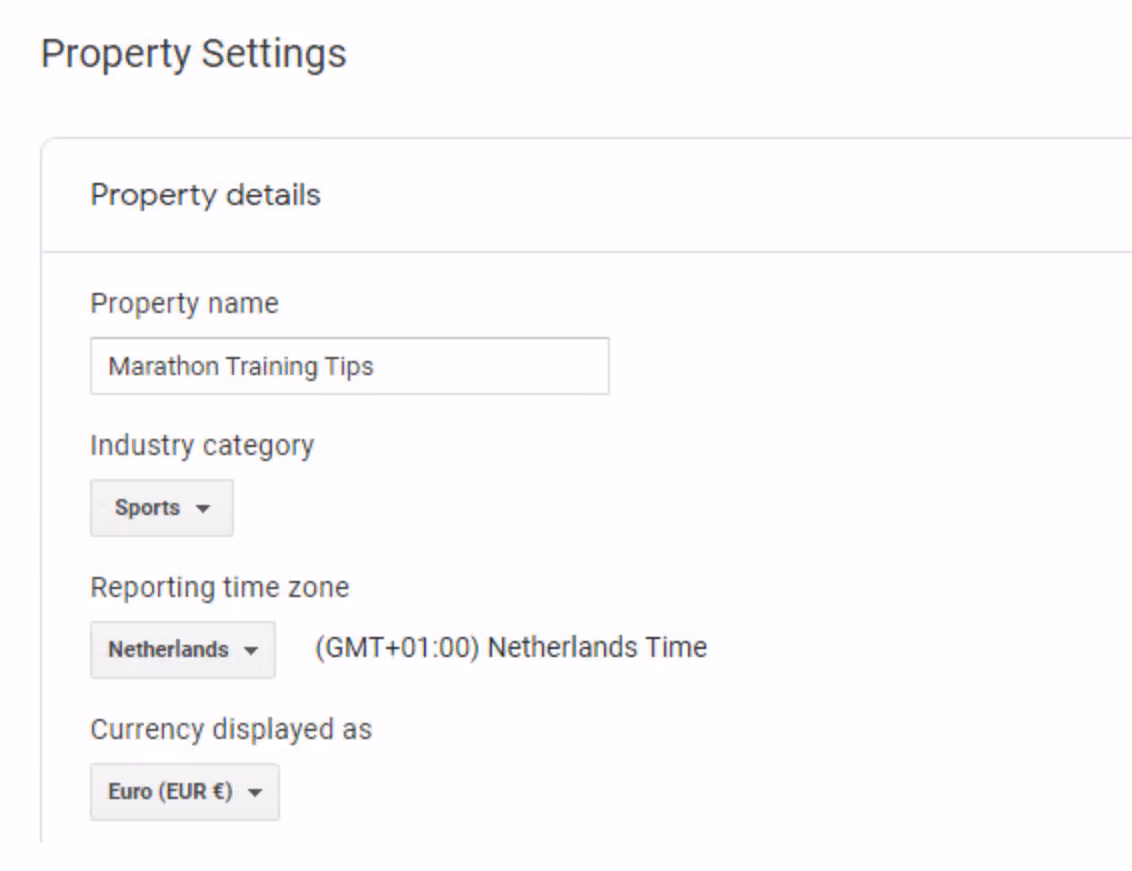Focus the Property name input field

[349, 366]
